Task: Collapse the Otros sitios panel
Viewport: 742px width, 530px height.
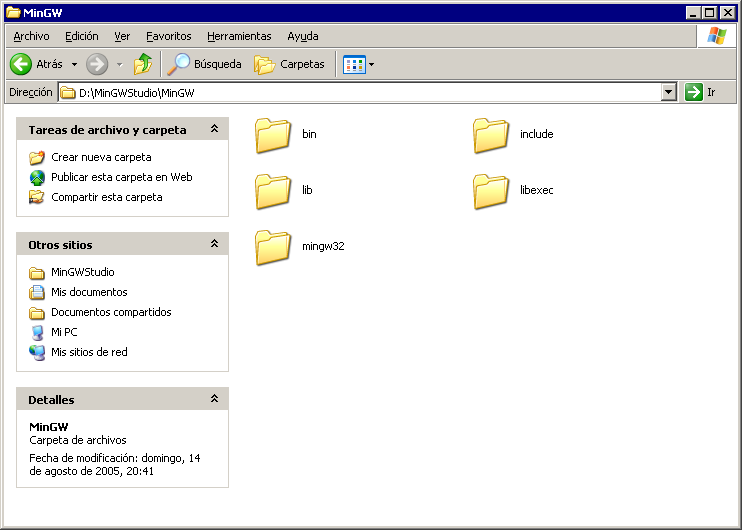Action: coord(214,244)
